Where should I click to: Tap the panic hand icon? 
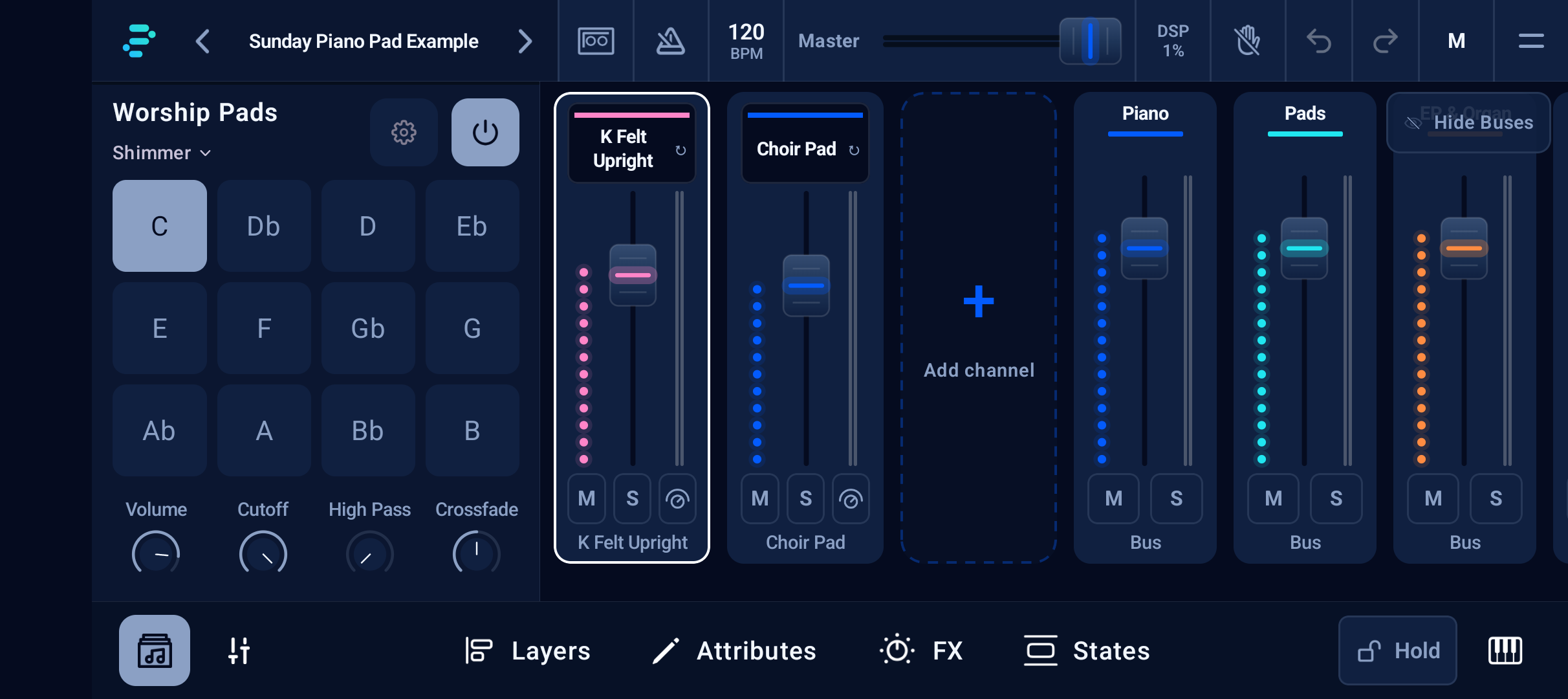[1248, 41]
